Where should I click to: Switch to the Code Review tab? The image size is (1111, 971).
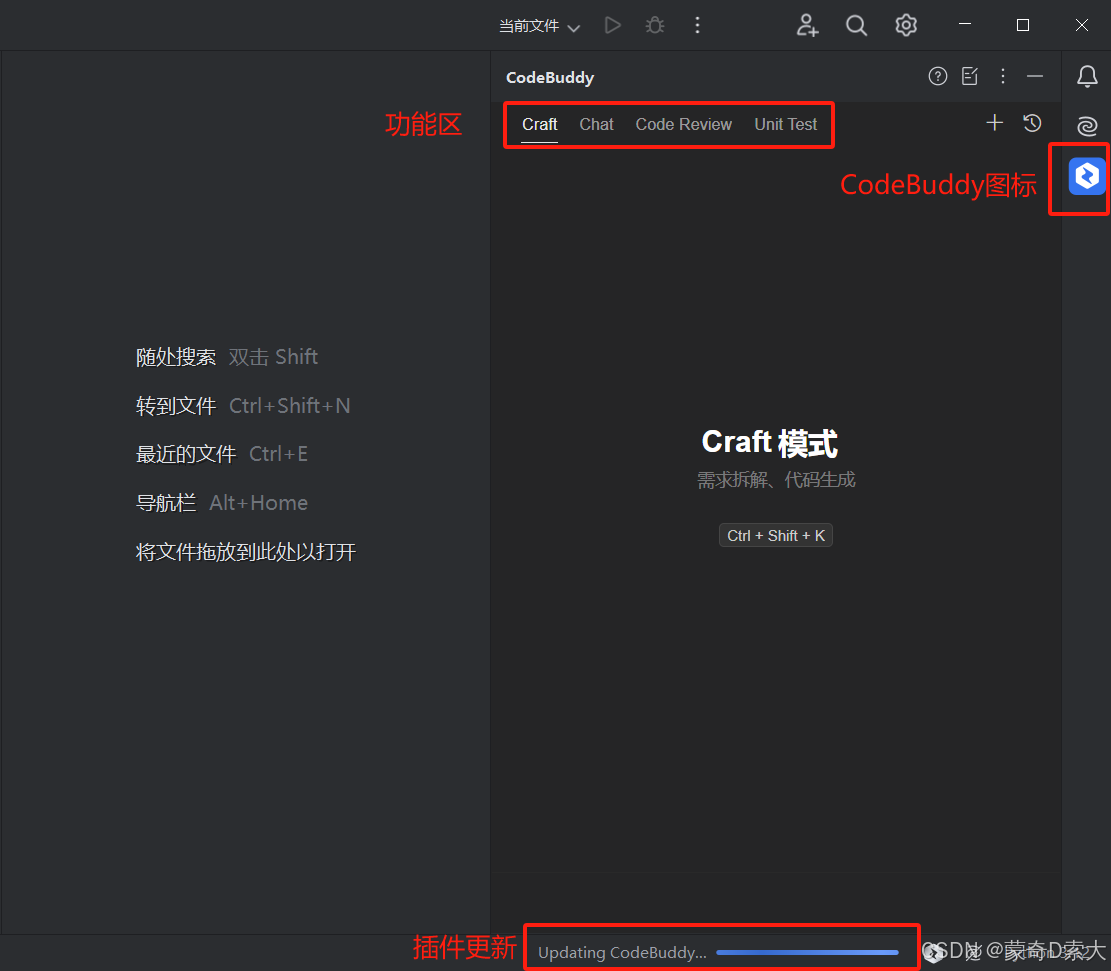click(684, 124)
